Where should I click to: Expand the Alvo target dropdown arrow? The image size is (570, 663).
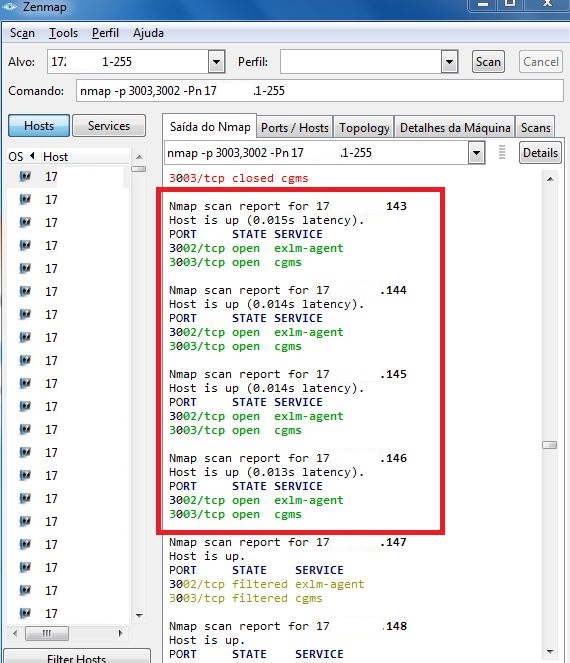point(216,62)
